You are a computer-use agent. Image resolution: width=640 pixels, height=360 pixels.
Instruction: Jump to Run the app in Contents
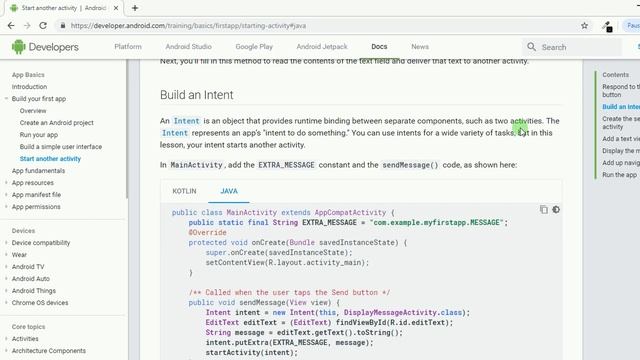pos(620,175)
